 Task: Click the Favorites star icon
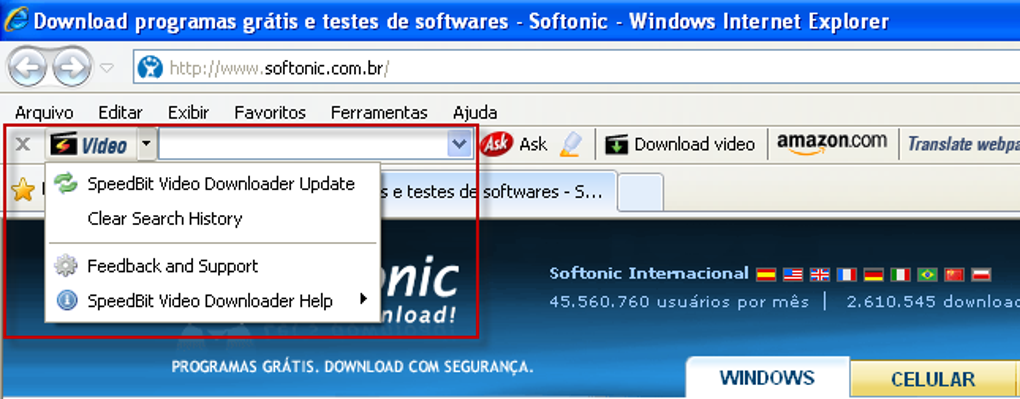pos(23,189)
